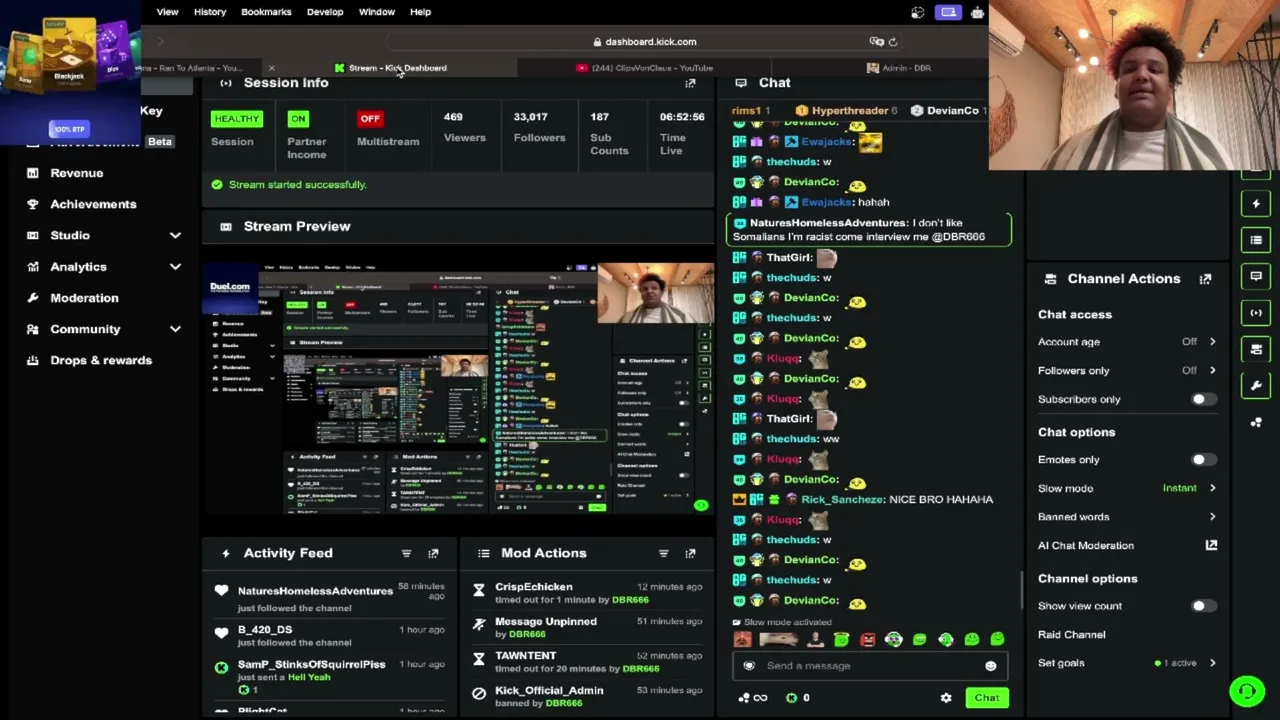
Task: Pop out the Channel Actions panel
Action: [x=1205, y=279]
